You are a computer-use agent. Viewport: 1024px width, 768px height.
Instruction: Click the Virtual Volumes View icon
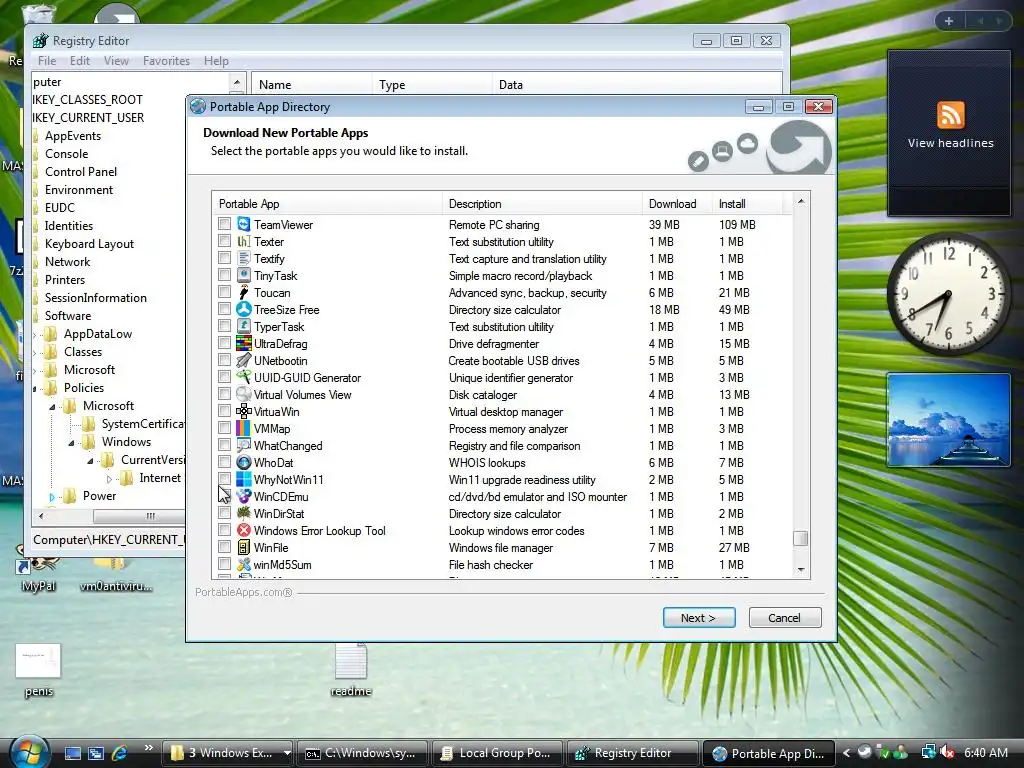point(244,394)
